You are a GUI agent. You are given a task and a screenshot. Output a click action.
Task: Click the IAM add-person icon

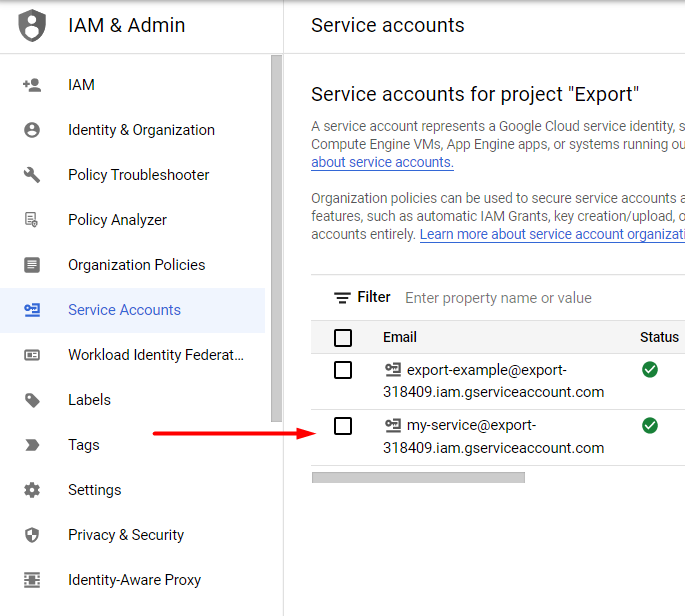click(x=32, y=85)
